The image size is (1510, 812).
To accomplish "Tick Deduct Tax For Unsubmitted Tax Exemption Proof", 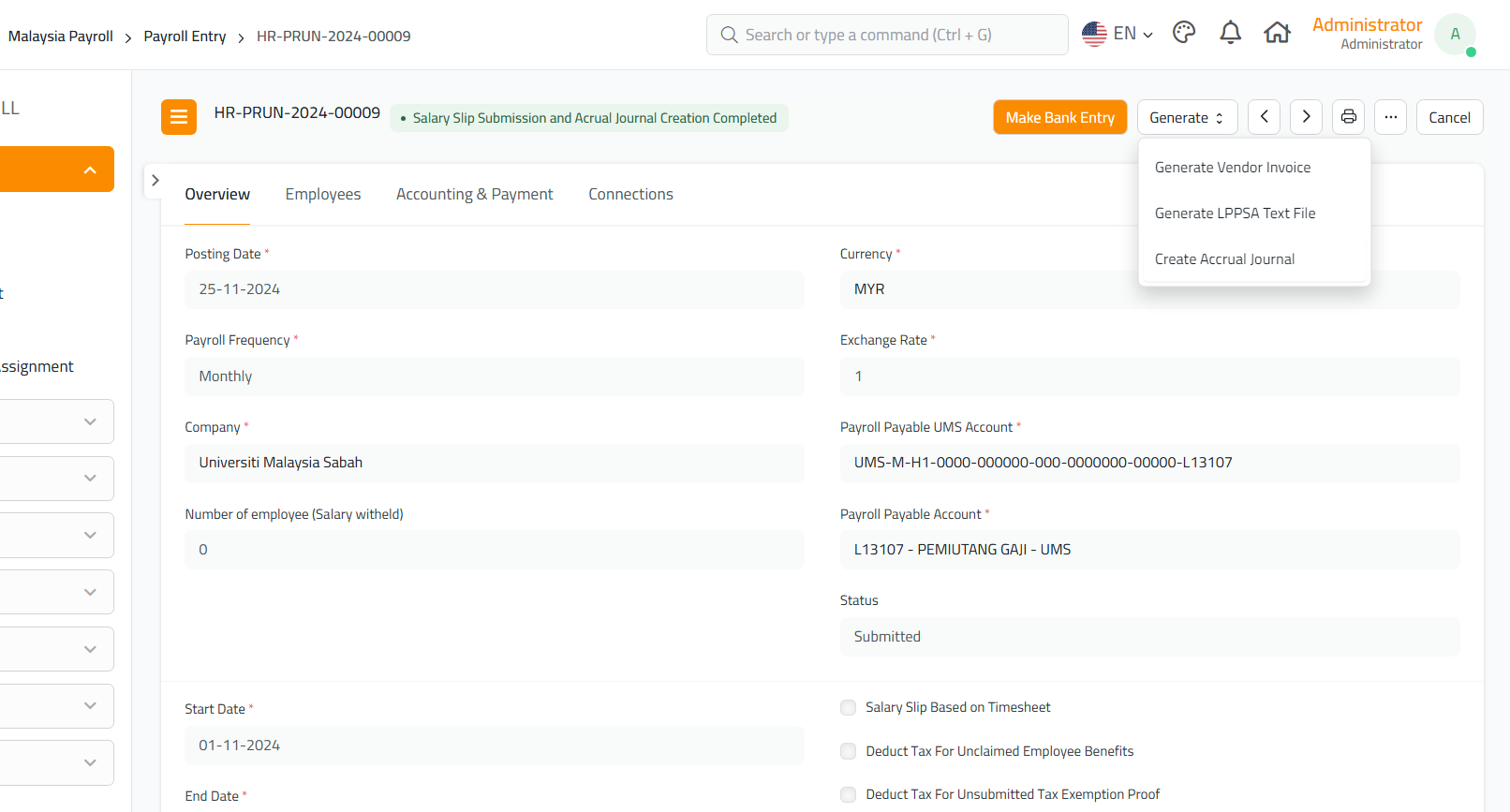I will [849, 795].
